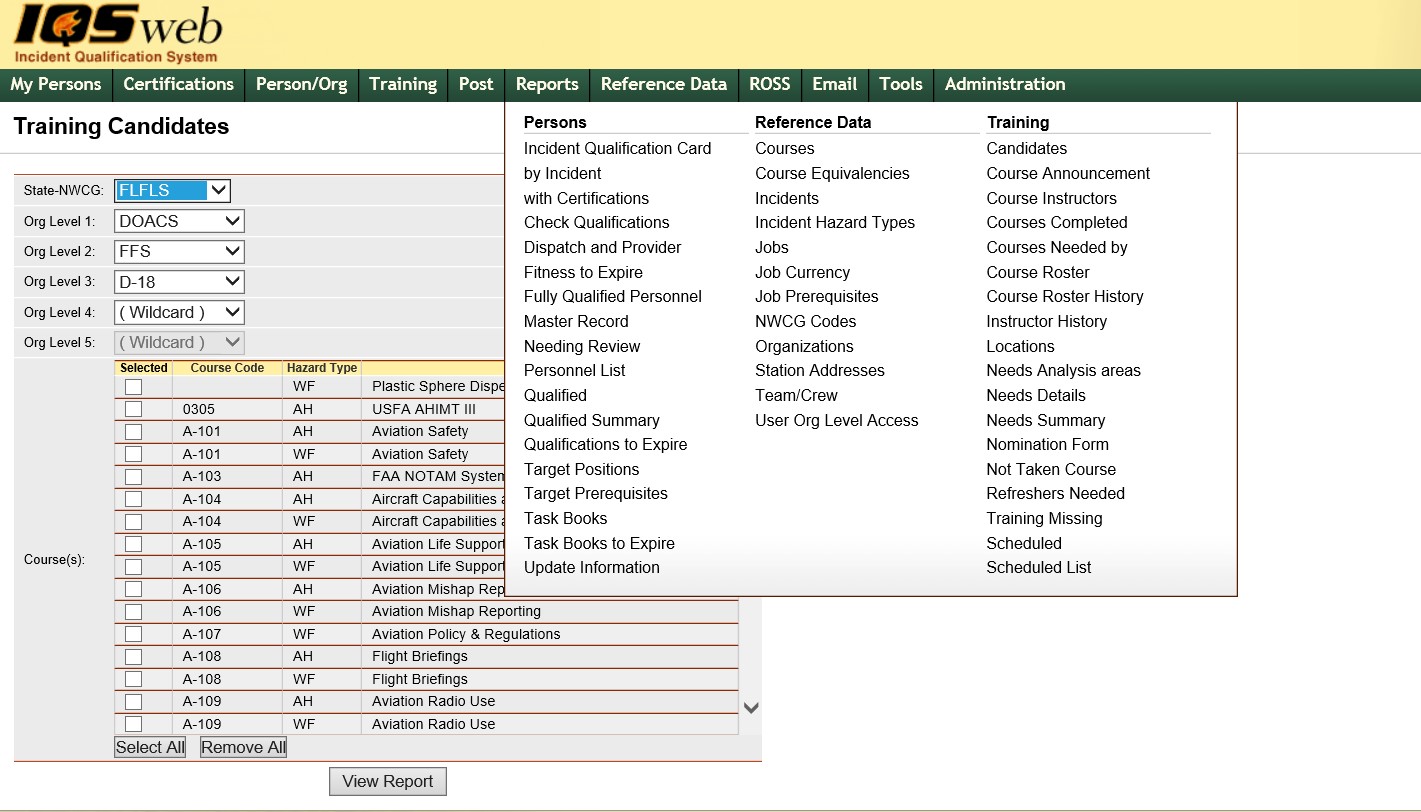This screenshot has width=1421, height=812.
Task: Click the Course Code column header
Action: click(x=227, y=368)
